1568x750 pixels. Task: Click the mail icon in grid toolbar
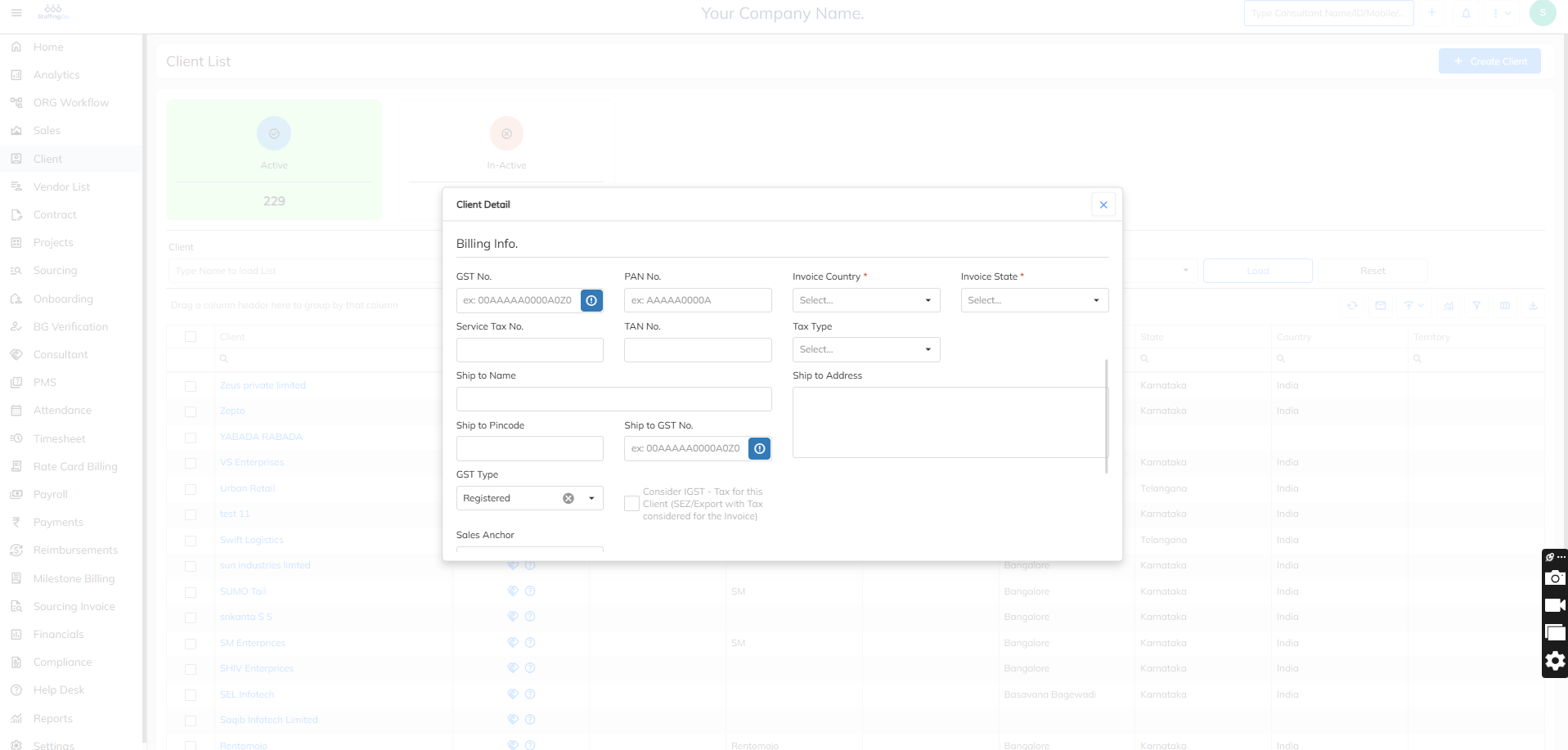pos(1381,305)
